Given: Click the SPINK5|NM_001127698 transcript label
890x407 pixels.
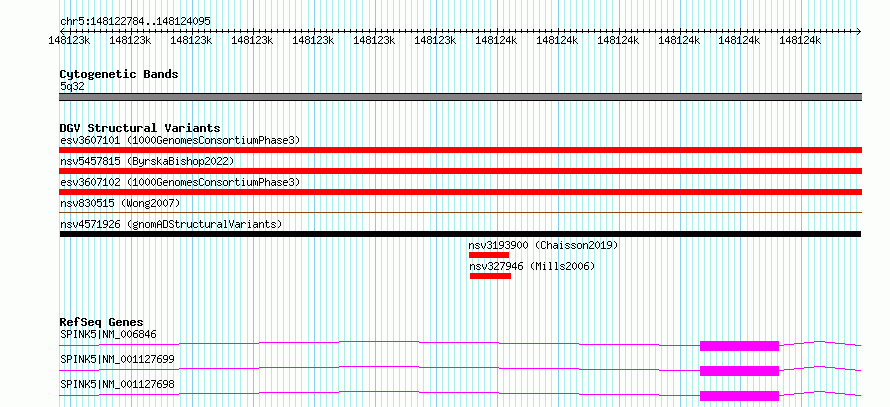Looking at the screenshot, I should 117,385.
